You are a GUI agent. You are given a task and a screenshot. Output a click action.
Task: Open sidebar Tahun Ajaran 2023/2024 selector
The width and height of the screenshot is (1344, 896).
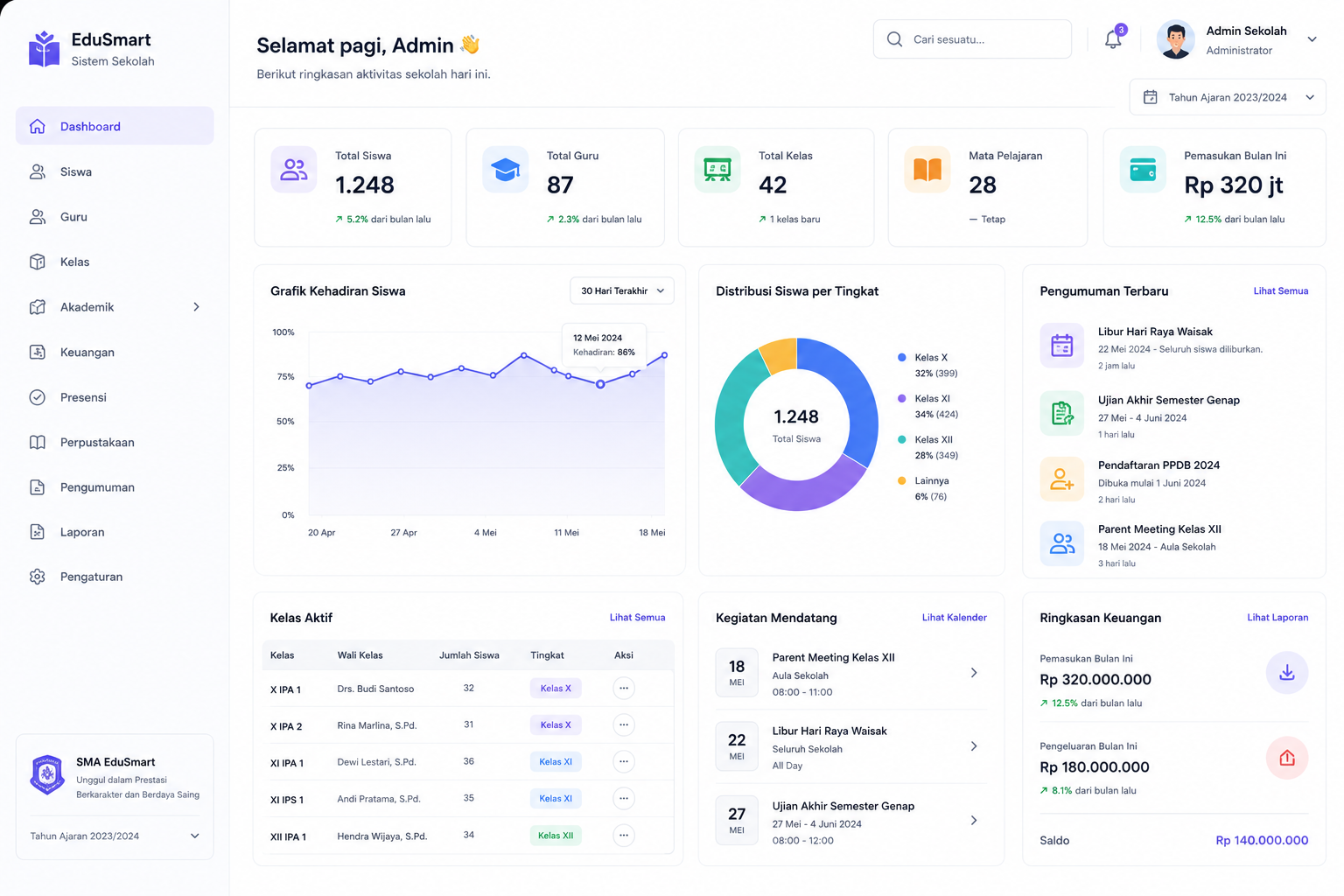click(x=115, y=836)
